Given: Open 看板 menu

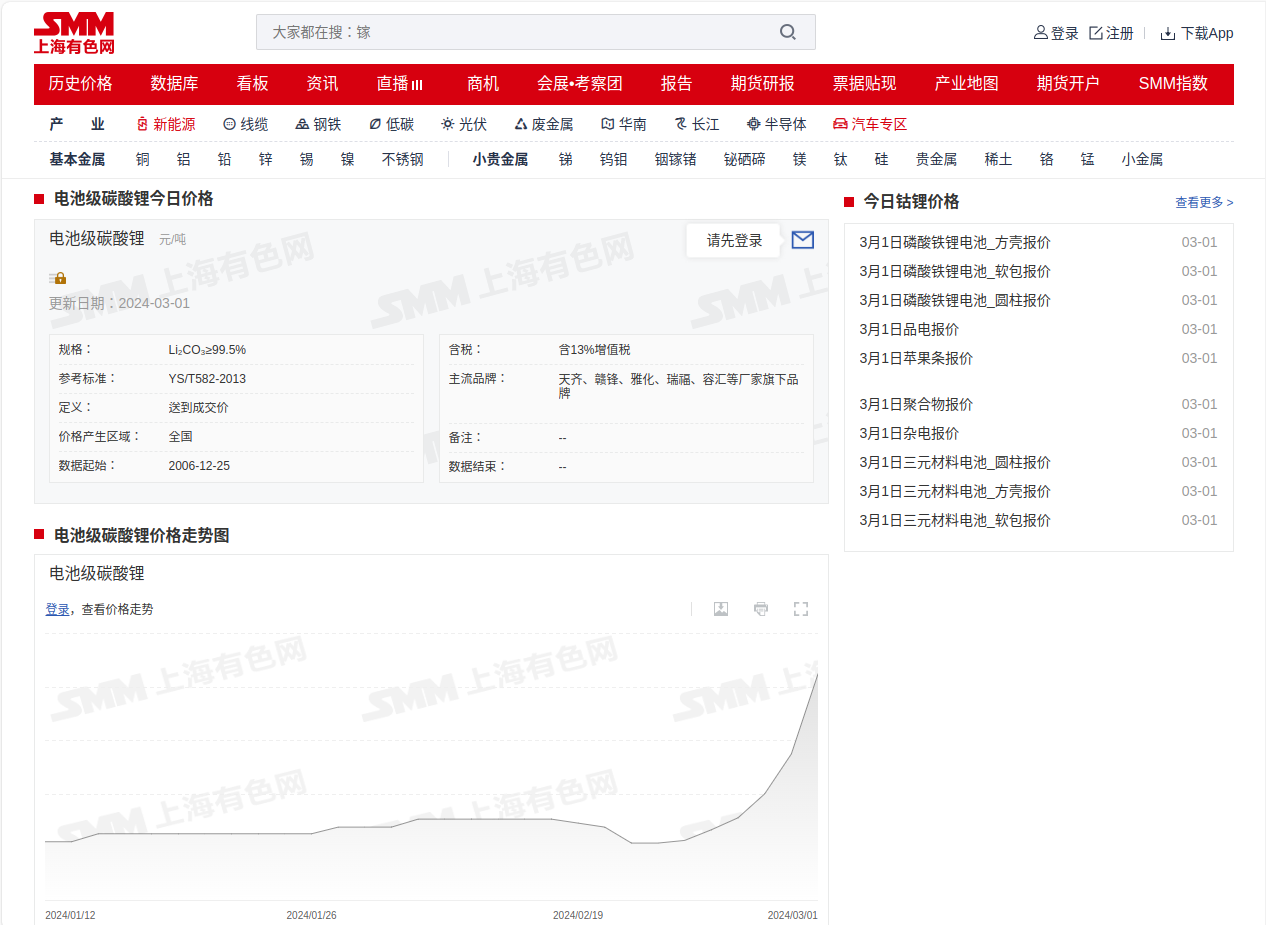Looking at the screenshot, I should coord(253,84).
